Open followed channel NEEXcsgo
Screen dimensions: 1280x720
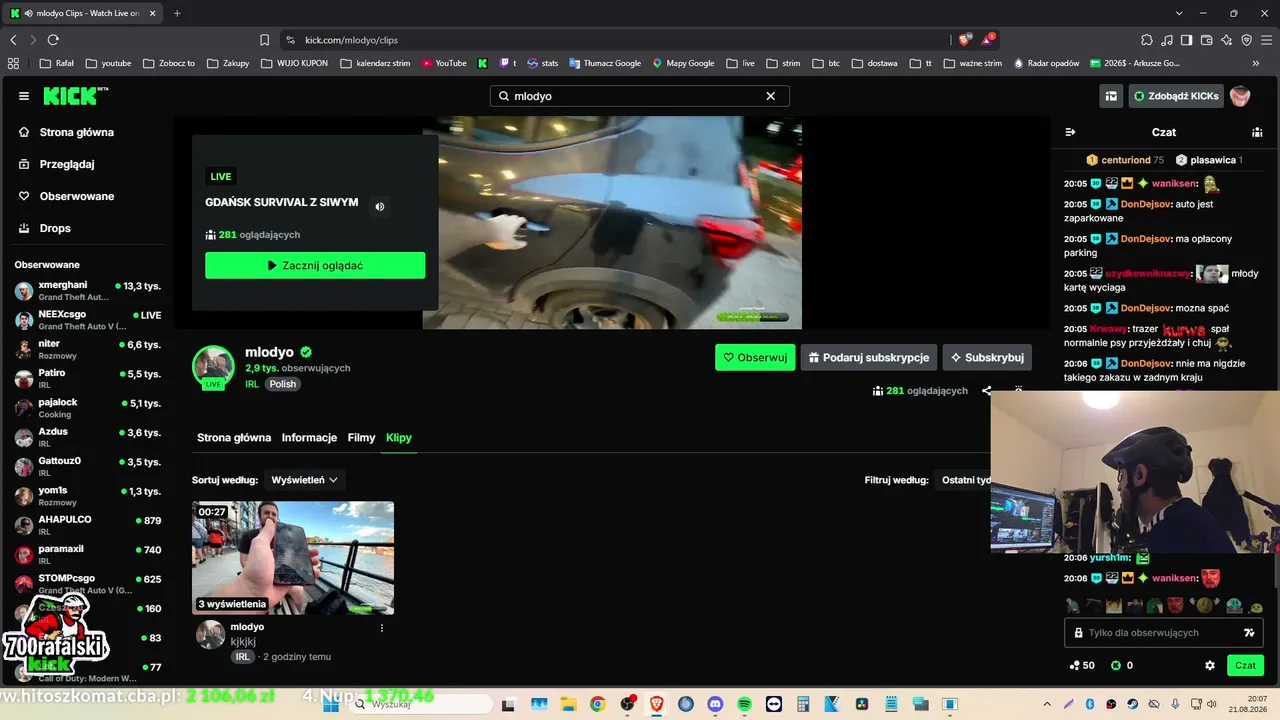(88, 320)
